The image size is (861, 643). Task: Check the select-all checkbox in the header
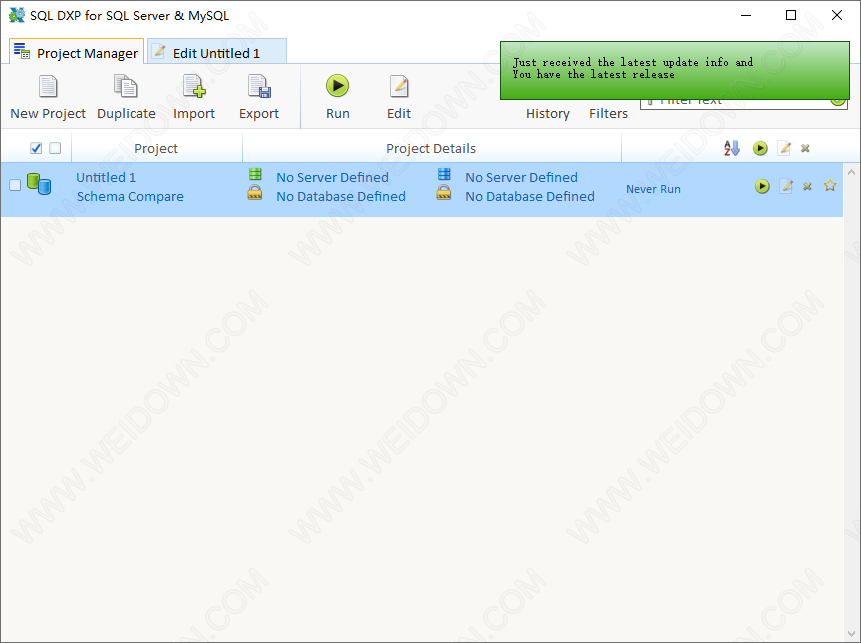coord(36,148)
